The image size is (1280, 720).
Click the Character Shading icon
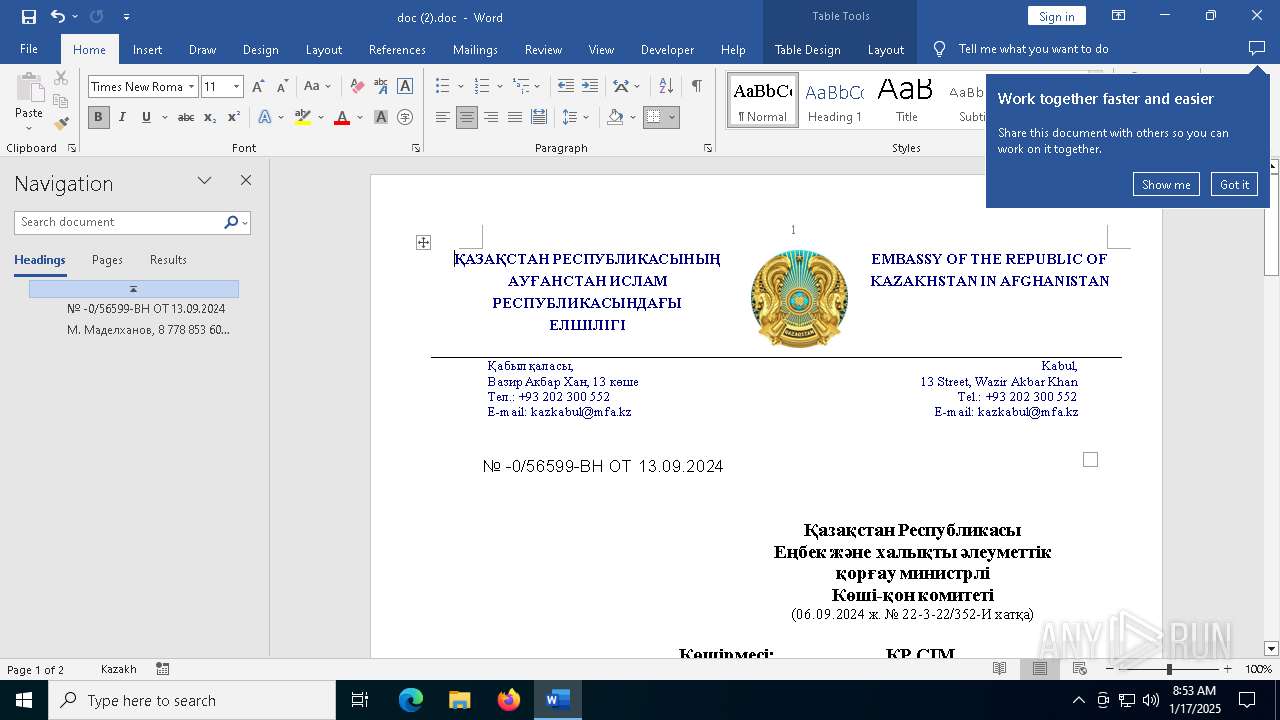click(381, 117)
